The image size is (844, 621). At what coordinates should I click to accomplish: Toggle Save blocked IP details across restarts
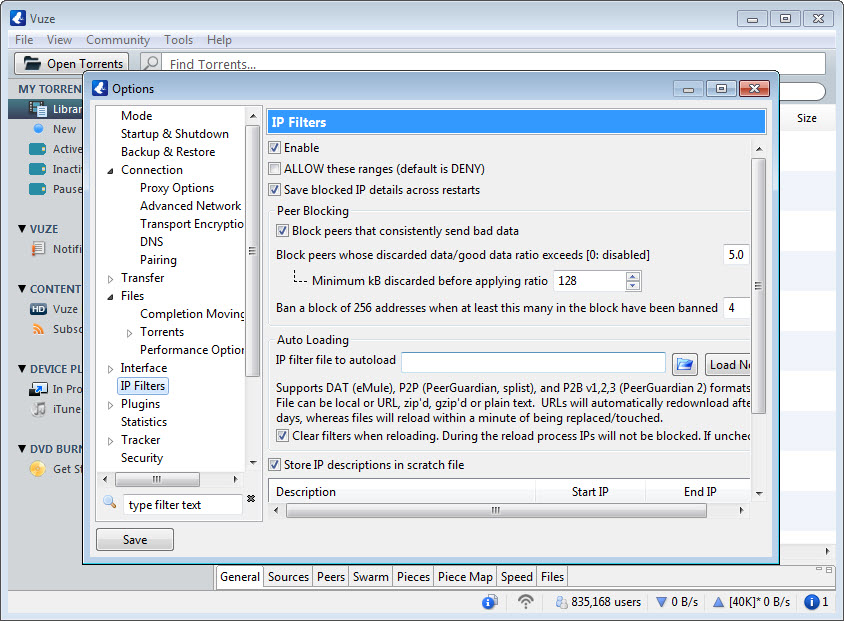(275, 189)
